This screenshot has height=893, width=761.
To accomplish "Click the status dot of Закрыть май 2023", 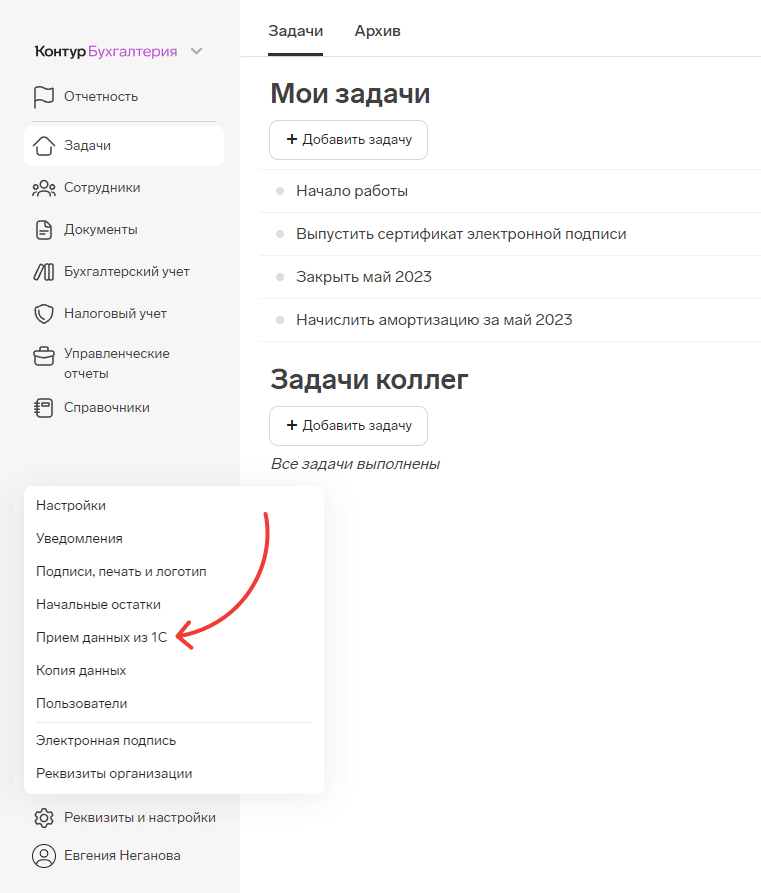I will (x=280, y=277).
